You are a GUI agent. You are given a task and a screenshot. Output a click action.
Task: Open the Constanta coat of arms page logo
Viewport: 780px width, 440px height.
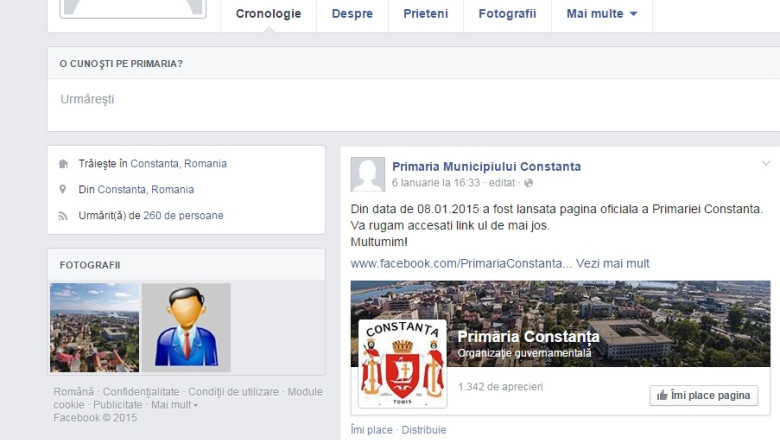pos(403,364)
